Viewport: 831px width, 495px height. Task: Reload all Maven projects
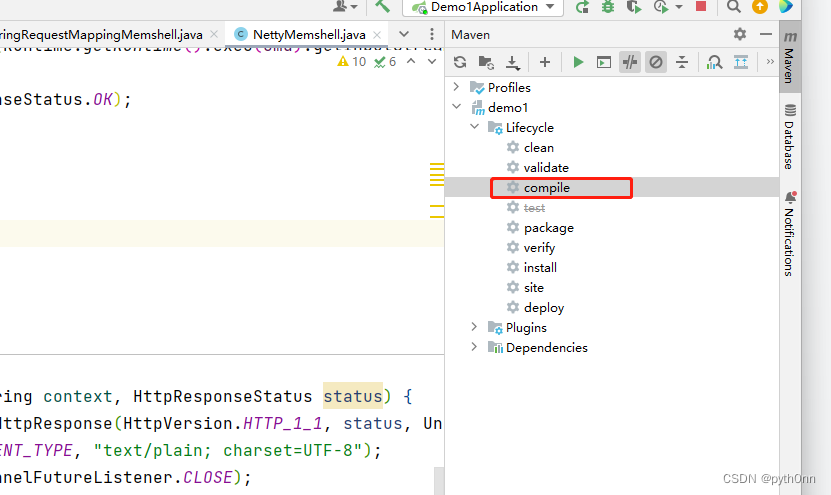coord(460,62)
